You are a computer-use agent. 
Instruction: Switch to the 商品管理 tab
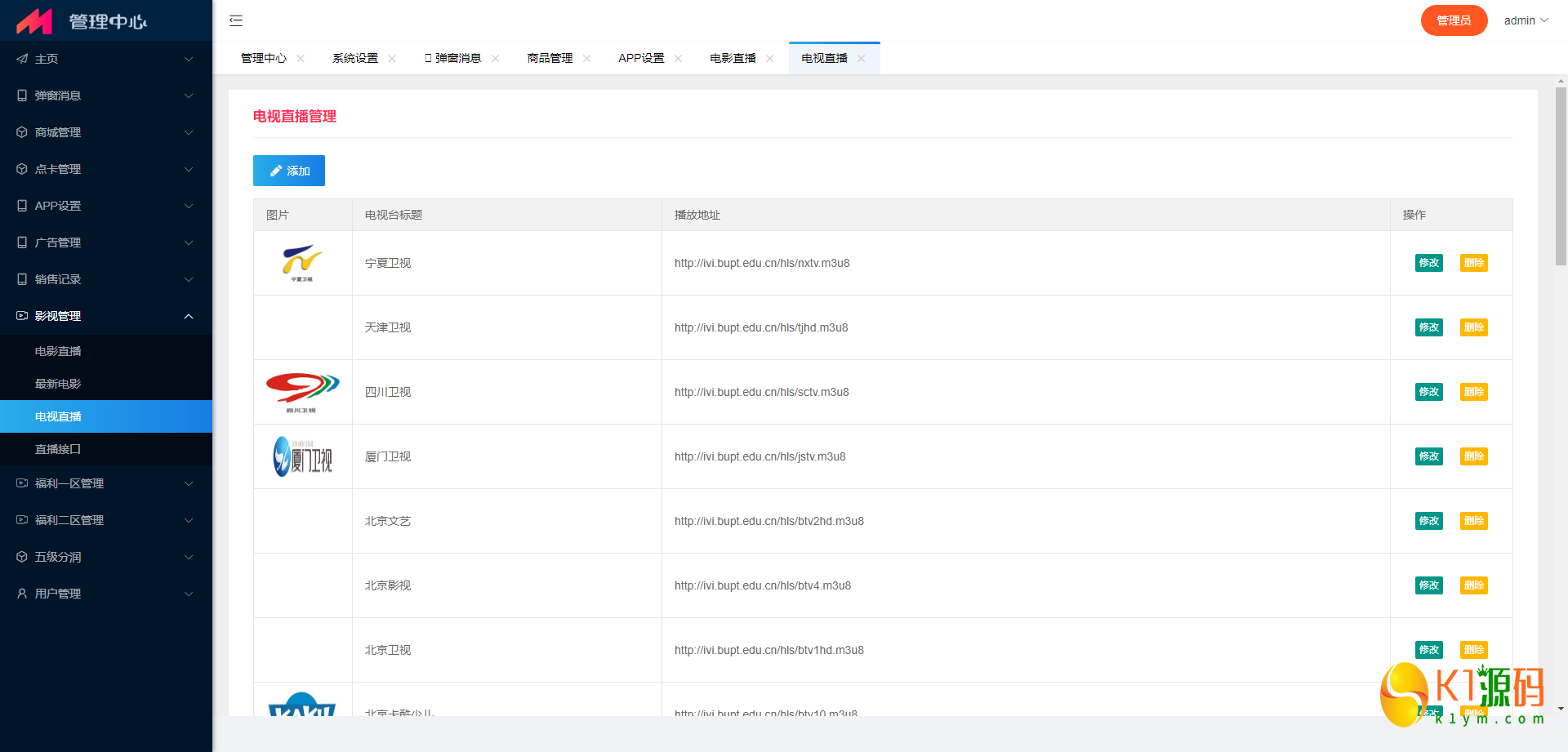coord(550,59)
